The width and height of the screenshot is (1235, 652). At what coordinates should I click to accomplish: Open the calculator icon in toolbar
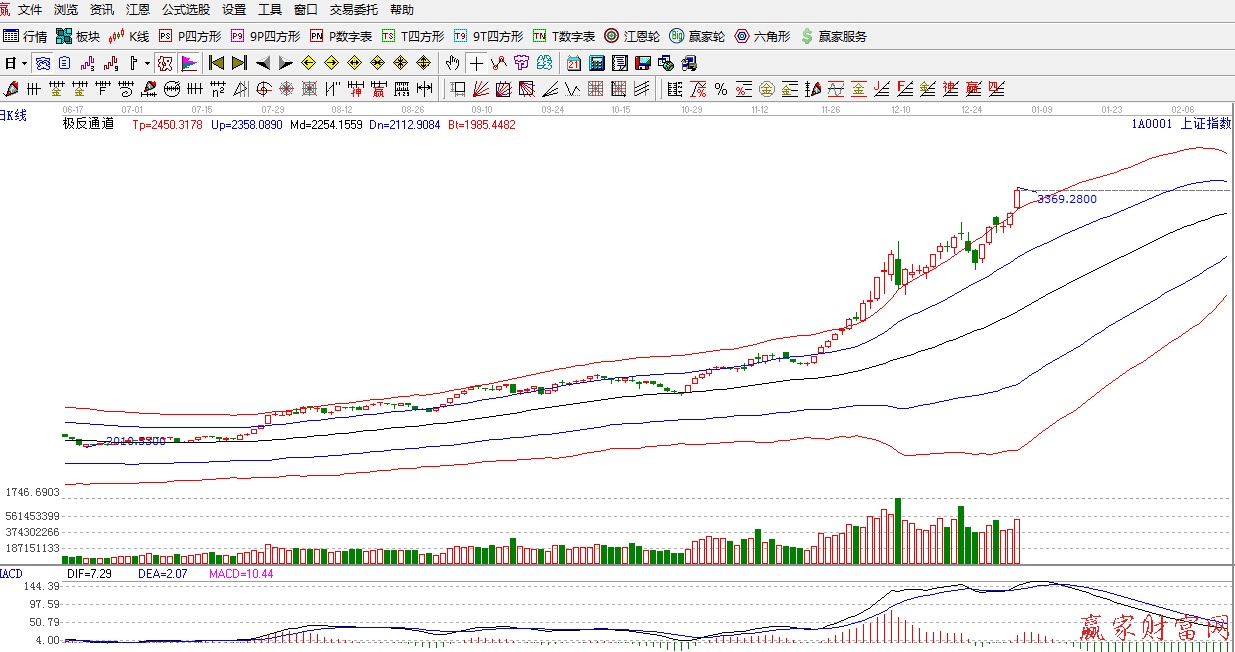596,63
